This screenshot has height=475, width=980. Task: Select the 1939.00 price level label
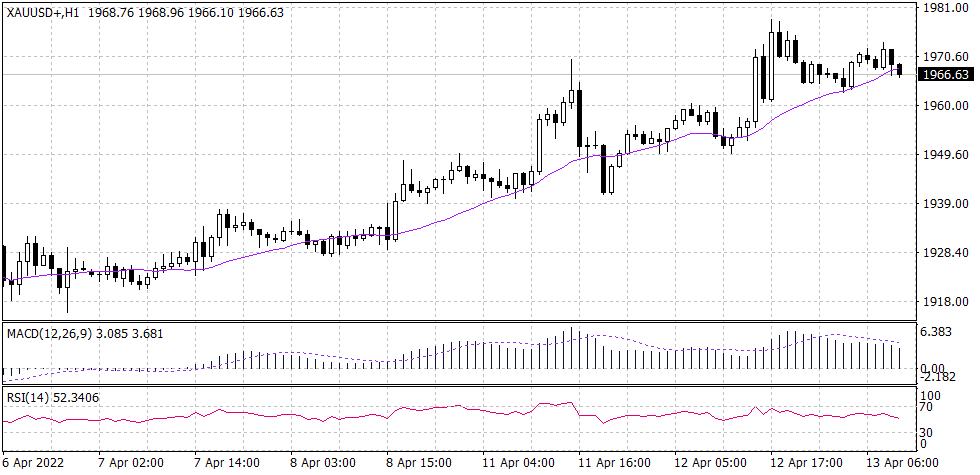(945, 204)
